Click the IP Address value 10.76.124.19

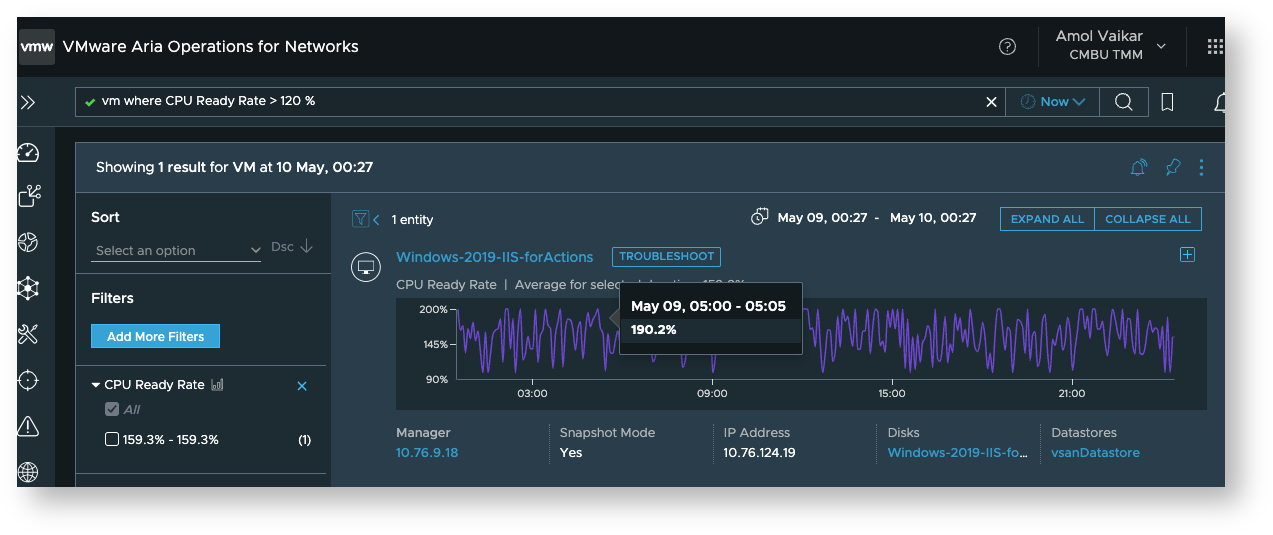[x=759, y=453]
